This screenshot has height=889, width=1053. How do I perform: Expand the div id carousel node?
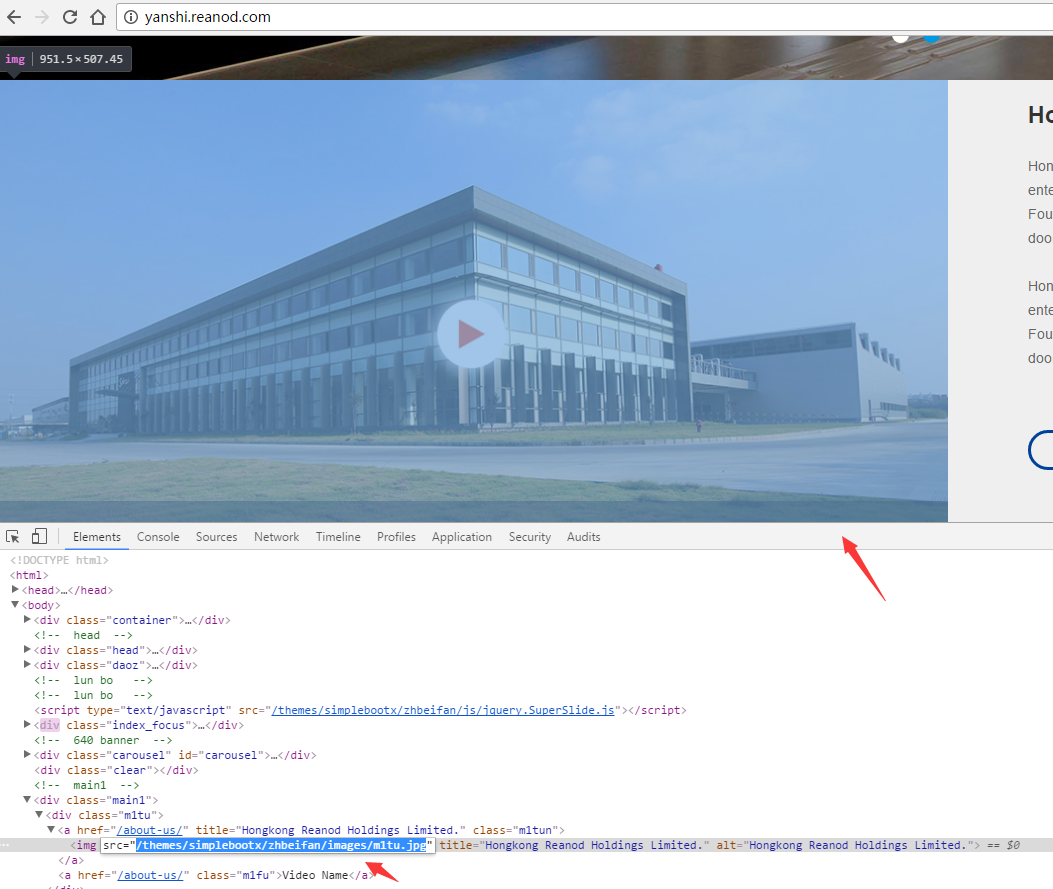click(28, 755)
